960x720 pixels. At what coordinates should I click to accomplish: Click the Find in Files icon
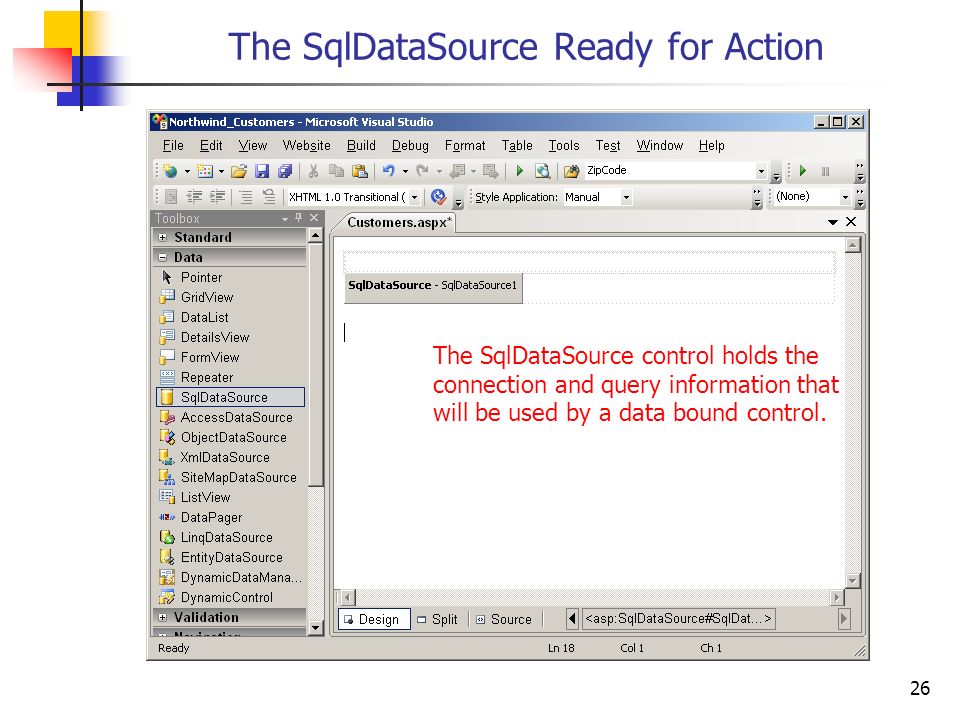coord(571,171)
